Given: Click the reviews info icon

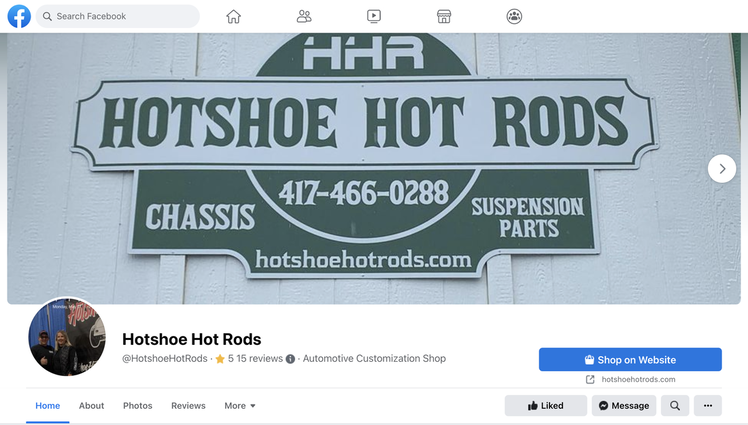Looking at the screenshot, I should click(x=290, y=359).
